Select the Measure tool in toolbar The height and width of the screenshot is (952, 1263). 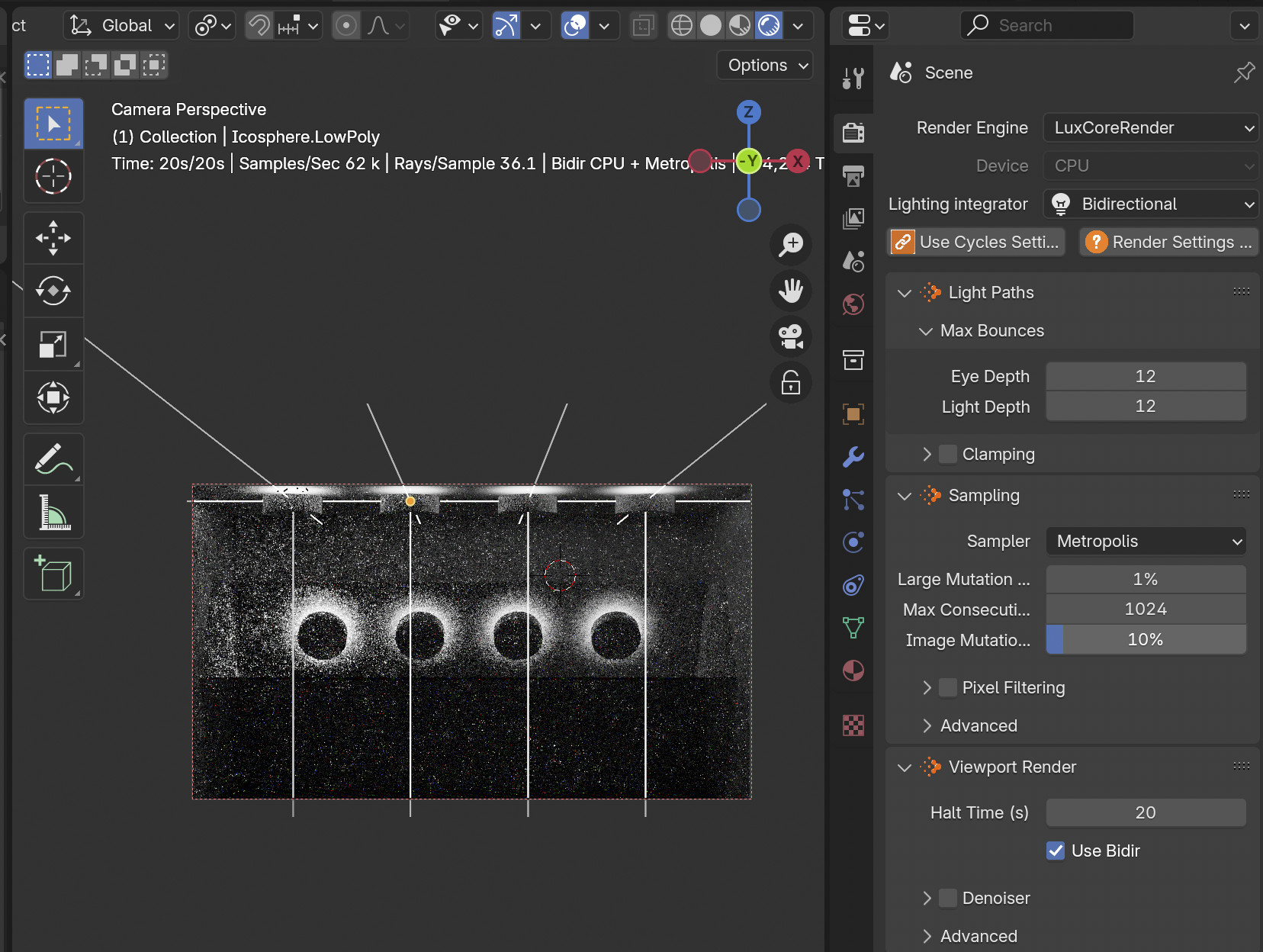53,513
